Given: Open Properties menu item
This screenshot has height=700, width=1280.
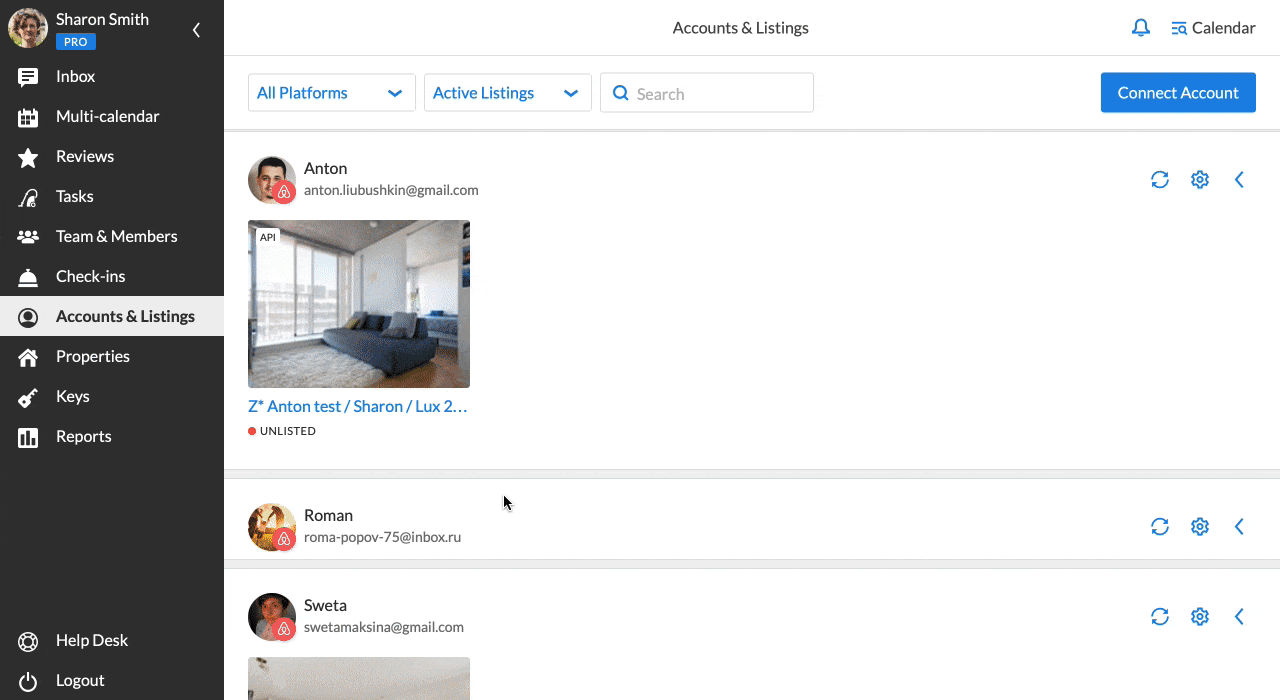Looking at the screenshot, I should pyautogui.click(x=112, y=357).
